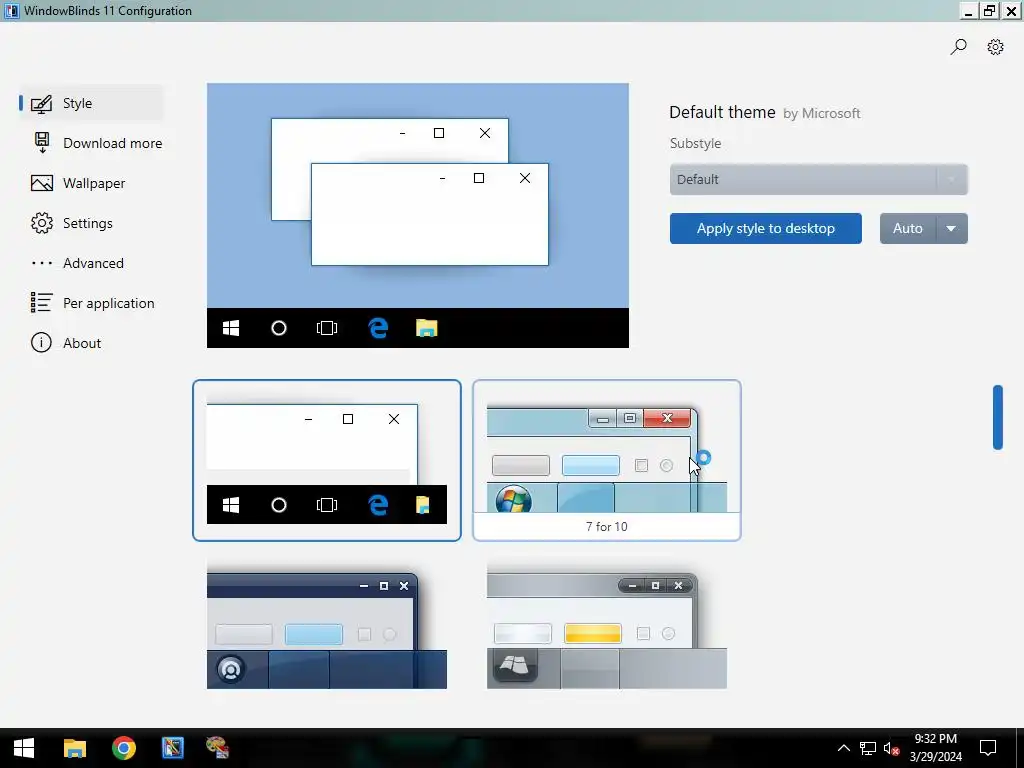Image resolution: width=1024 pixels, height=768 pixels.
Task: Click the 'by Microsoft' author text
Action: pyautogui.click(x=822, y=114)
